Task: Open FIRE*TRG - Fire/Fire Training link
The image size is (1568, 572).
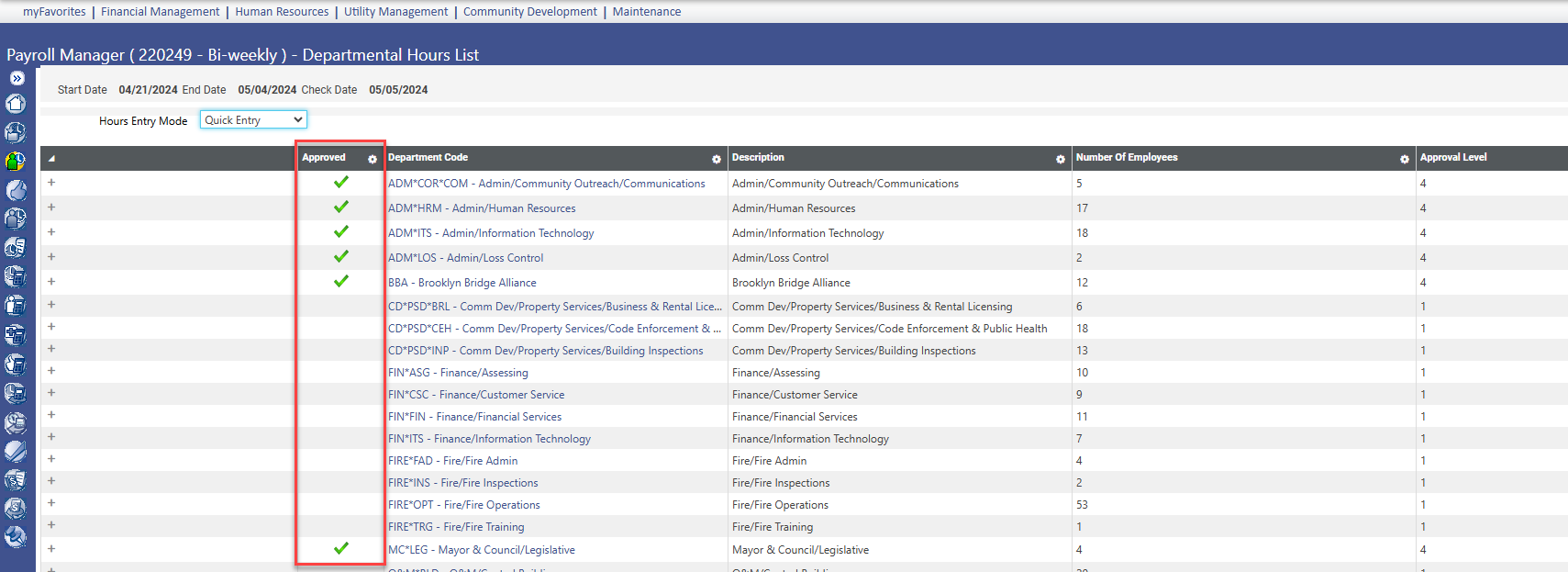Action: click(456, 527)
